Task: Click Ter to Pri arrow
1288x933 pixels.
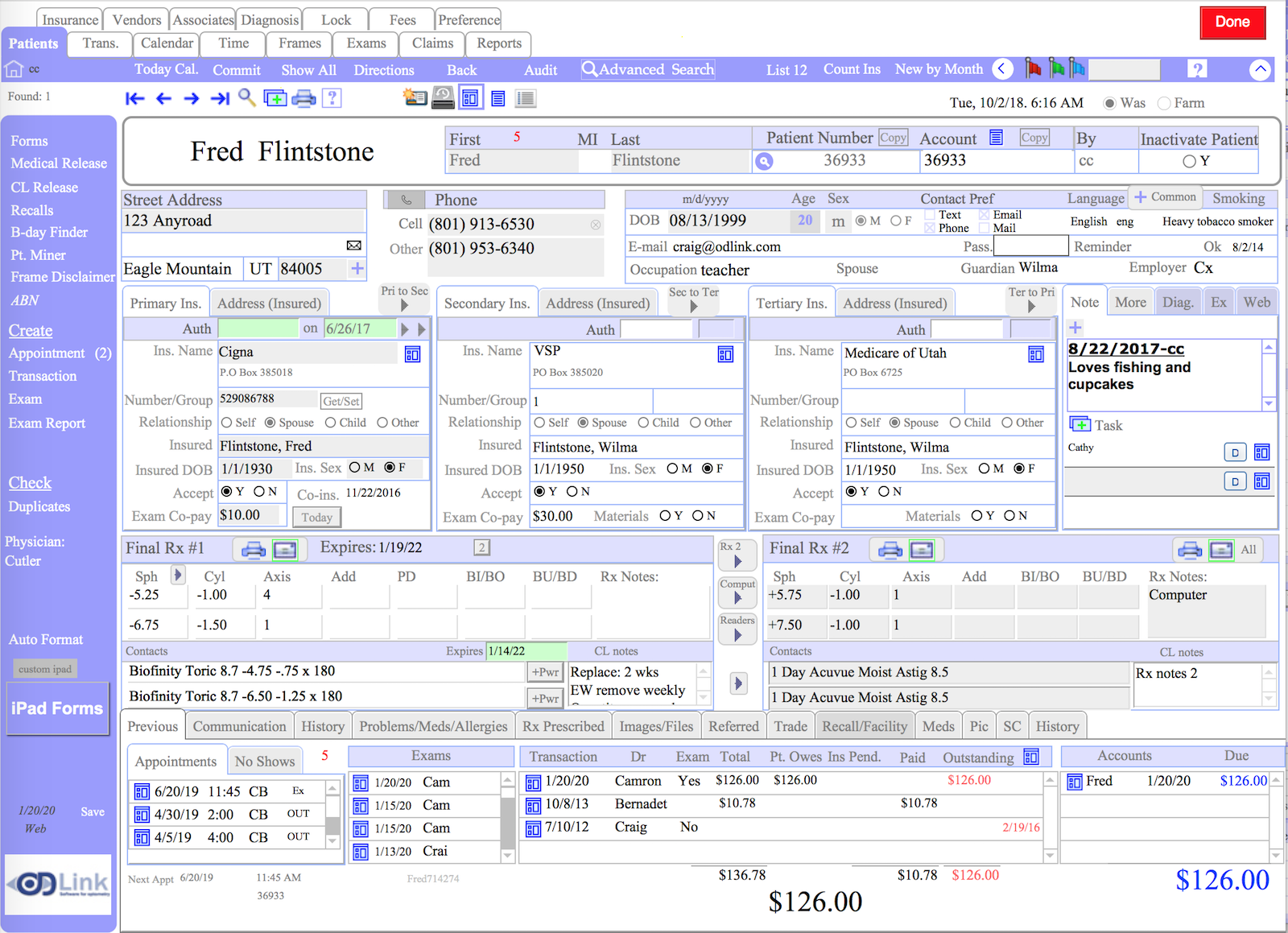Action: [1031, 306]
